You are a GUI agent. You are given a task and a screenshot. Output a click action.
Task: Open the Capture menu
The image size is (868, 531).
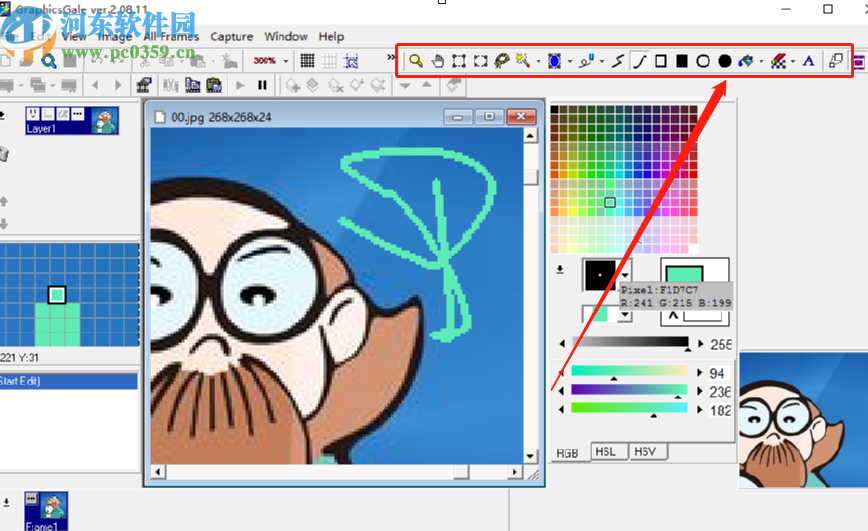(231, 36)
